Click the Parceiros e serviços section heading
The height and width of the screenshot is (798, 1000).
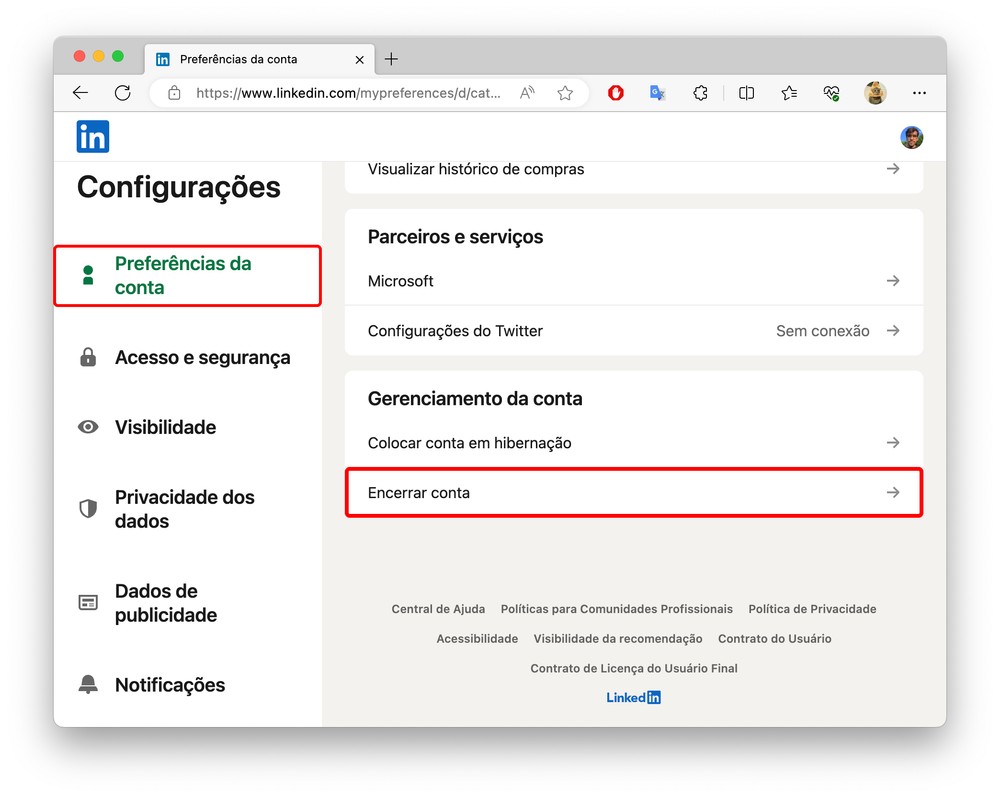[455, 237]
